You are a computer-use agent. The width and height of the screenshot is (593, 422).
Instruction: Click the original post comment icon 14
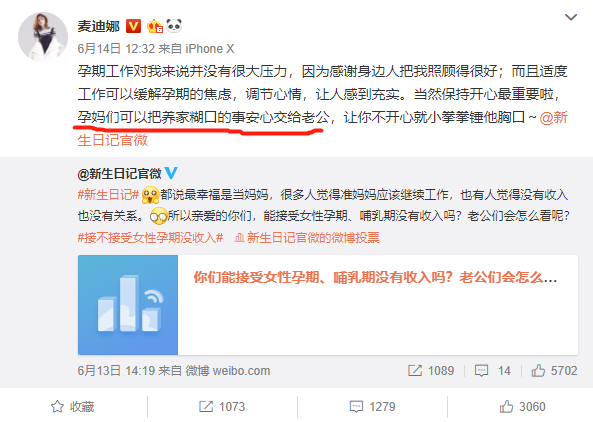(x=492, y=371)
